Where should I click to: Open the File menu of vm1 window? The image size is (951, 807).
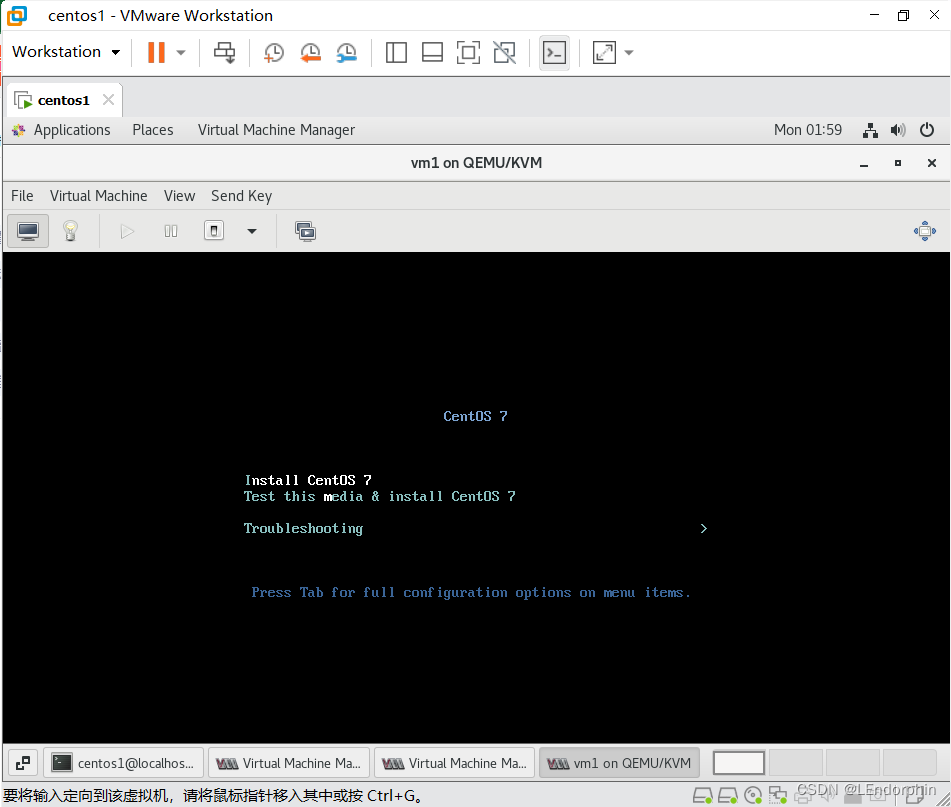pyautogui.click(x=22, y=196)
